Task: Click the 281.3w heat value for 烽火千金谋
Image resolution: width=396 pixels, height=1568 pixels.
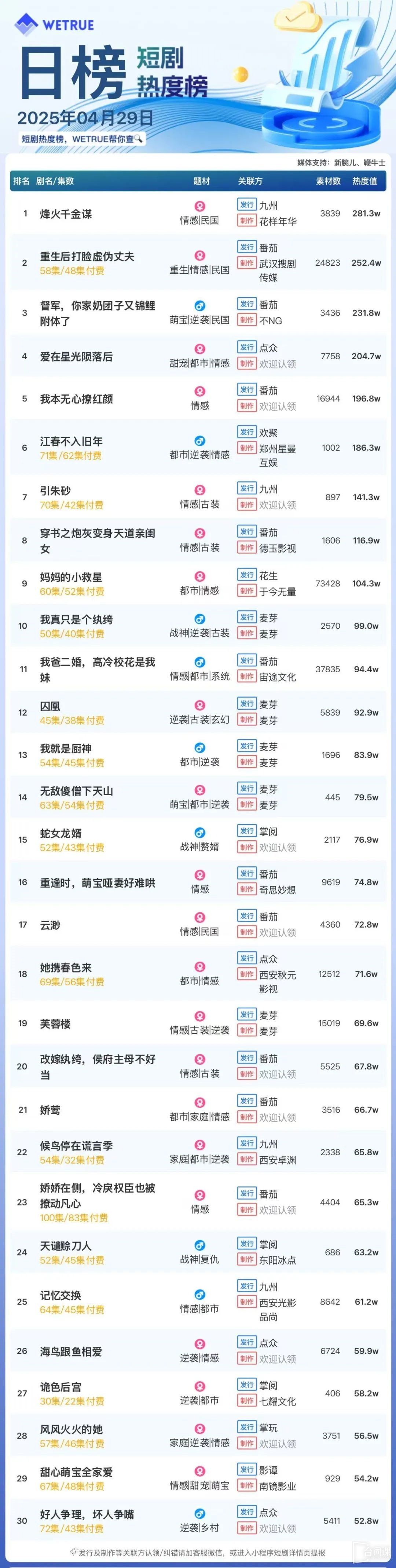Action: 366,214
